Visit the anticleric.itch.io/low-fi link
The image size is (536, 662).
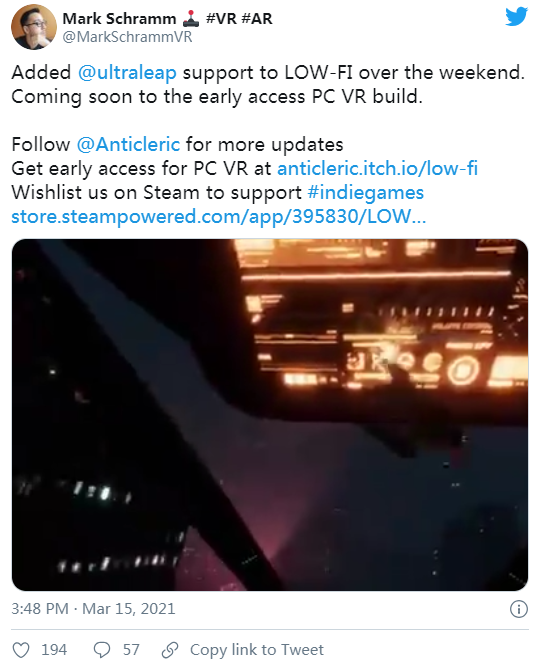377,168
